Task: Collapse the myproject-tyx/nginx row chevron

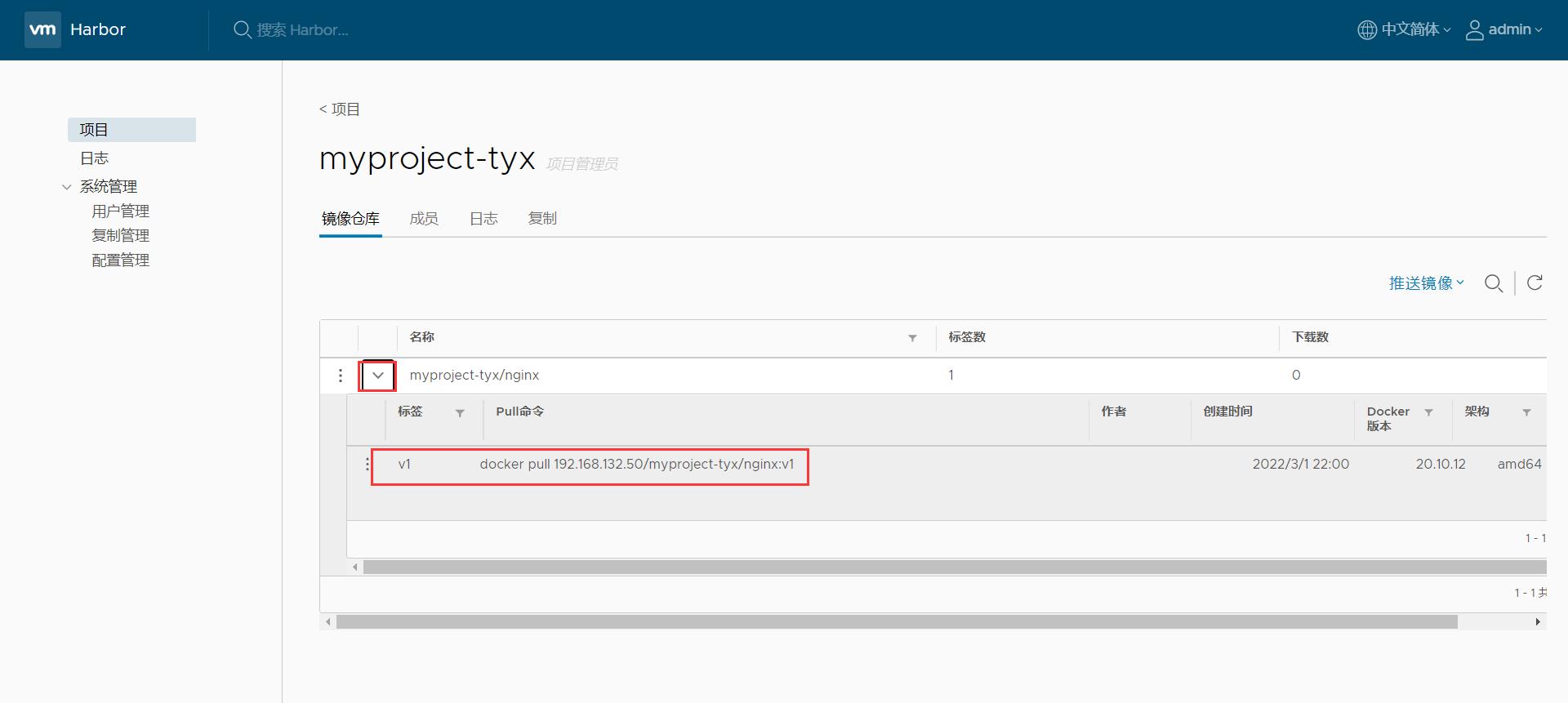Action: pyautogui.click(x=378, y=376)
